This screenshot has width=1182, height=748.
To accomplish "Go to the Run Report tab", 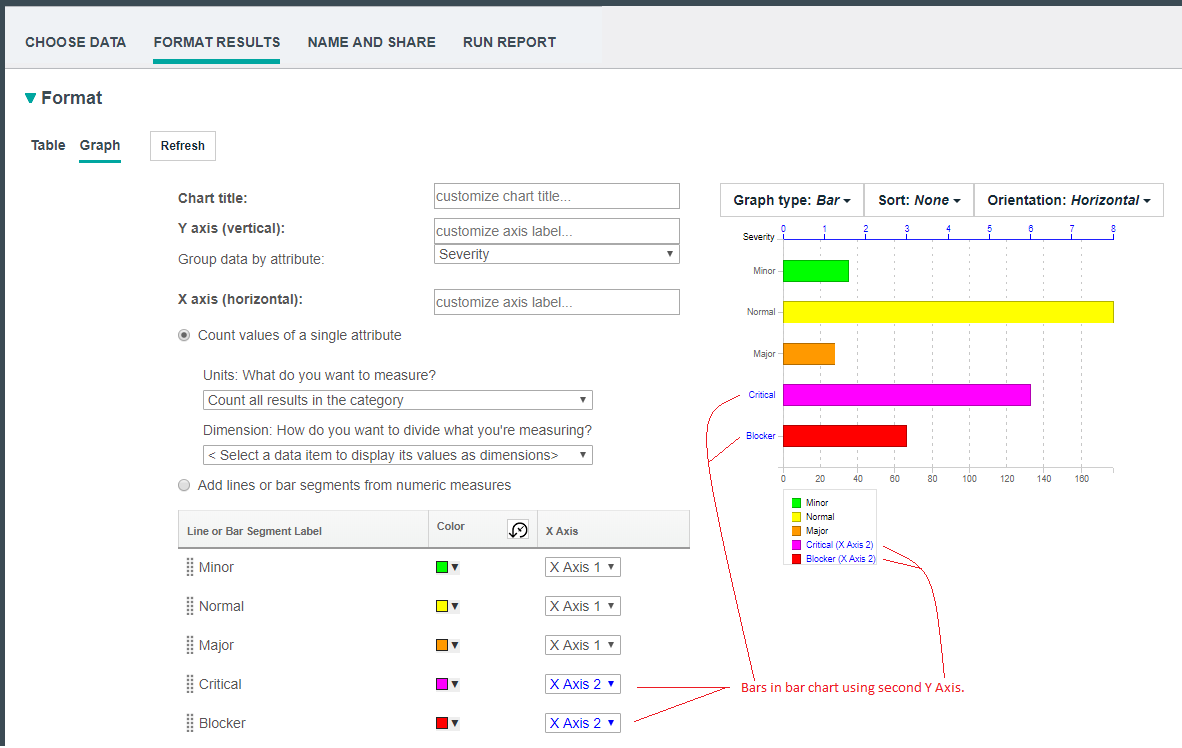I will click(509, 42).
